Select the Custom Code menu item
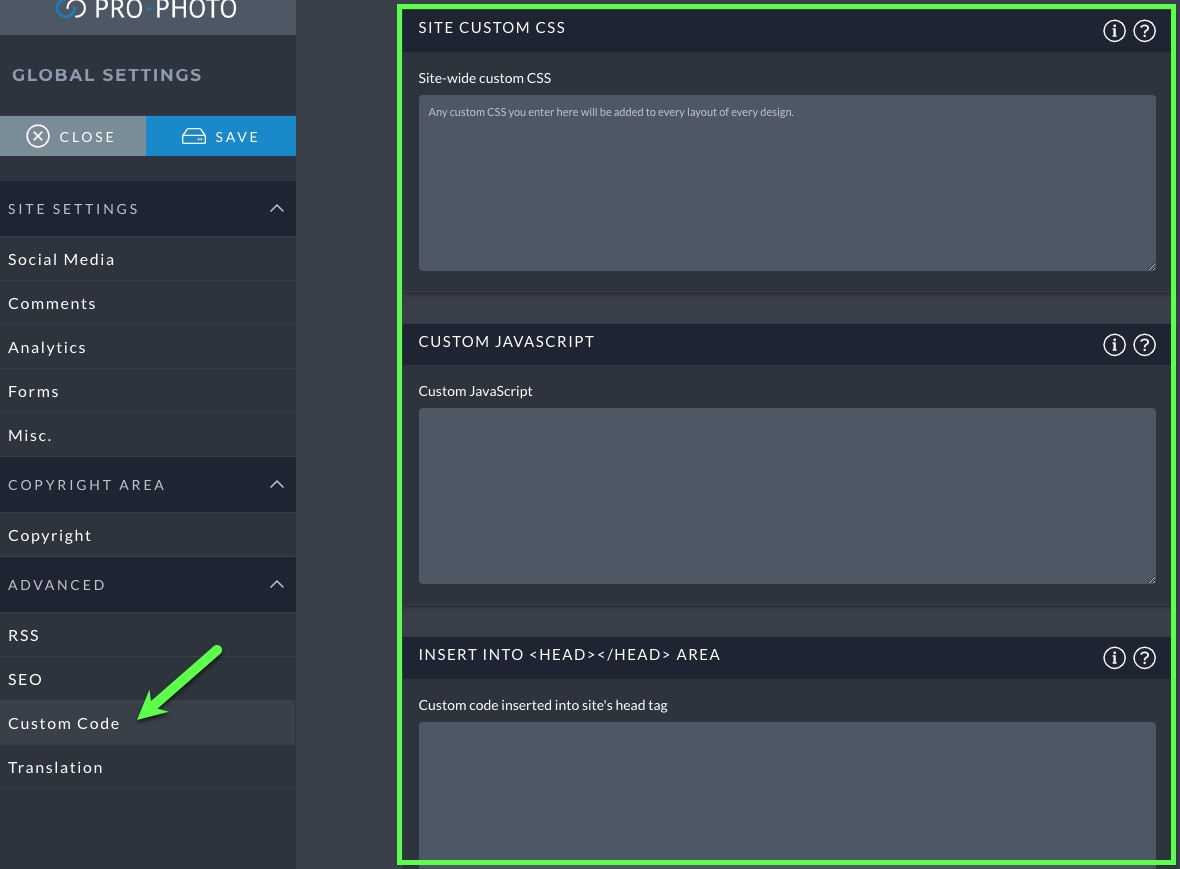This screenshot has height=869, width=1180. pyautogui.click(x=148, y=723)
